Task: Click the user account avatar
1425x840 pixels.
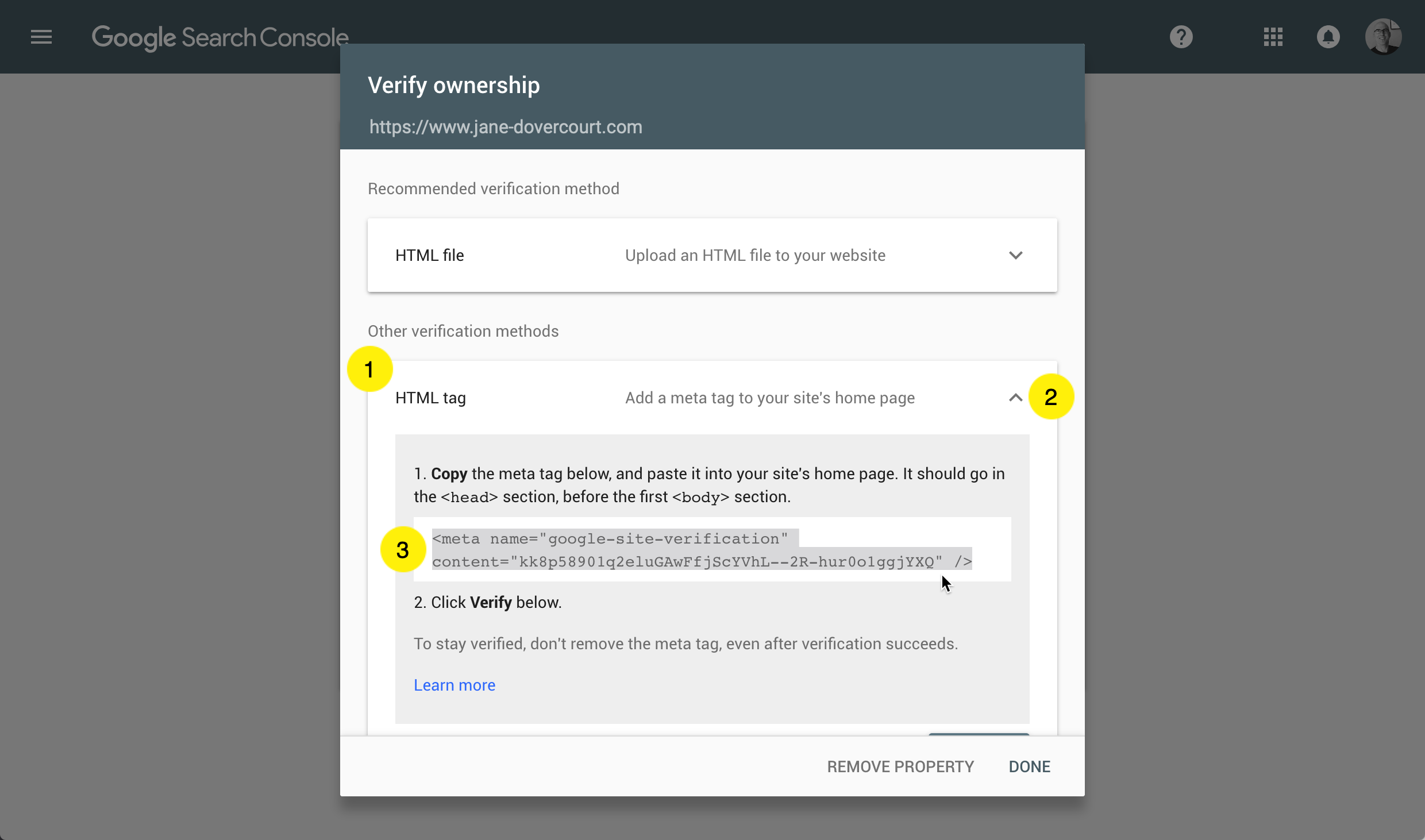Action: 1383,37
